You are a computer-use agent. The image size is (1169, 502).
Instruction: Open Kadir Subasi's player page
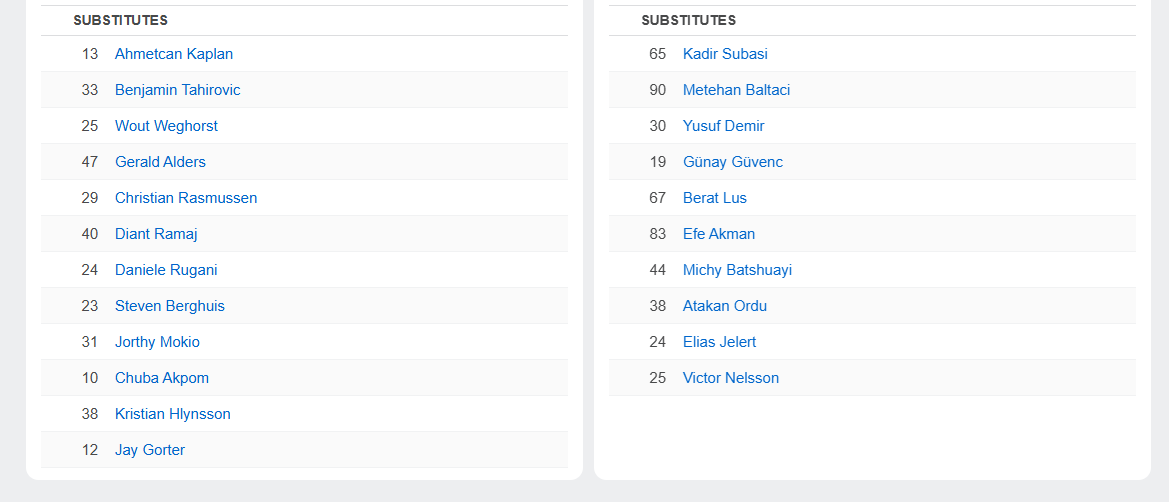click(725, 54)
